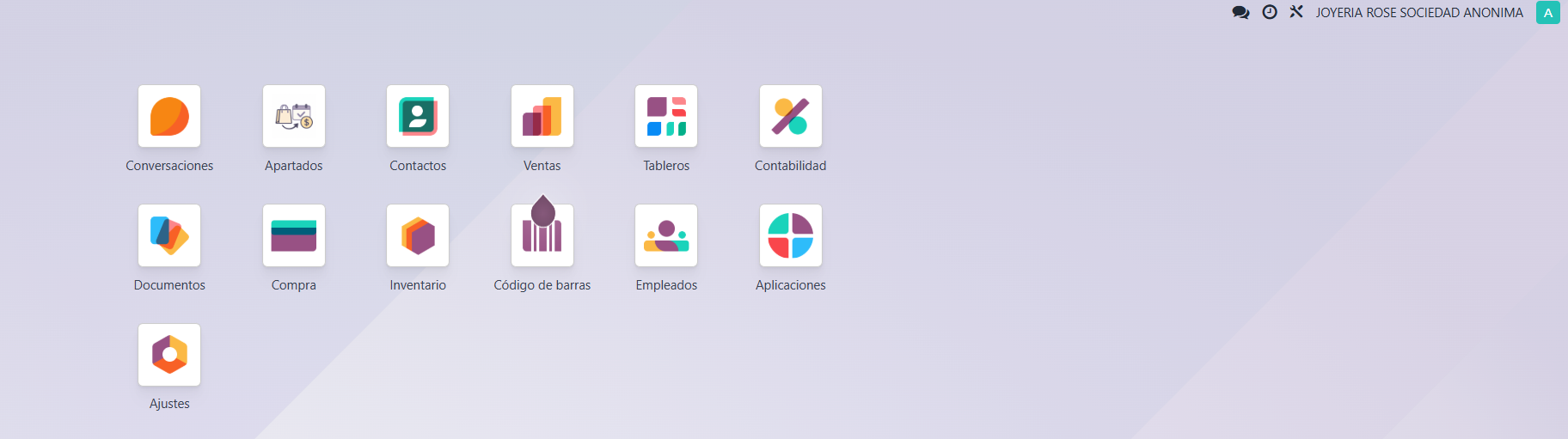
Task: Click the Ventas label text
Action: (542, 166)
